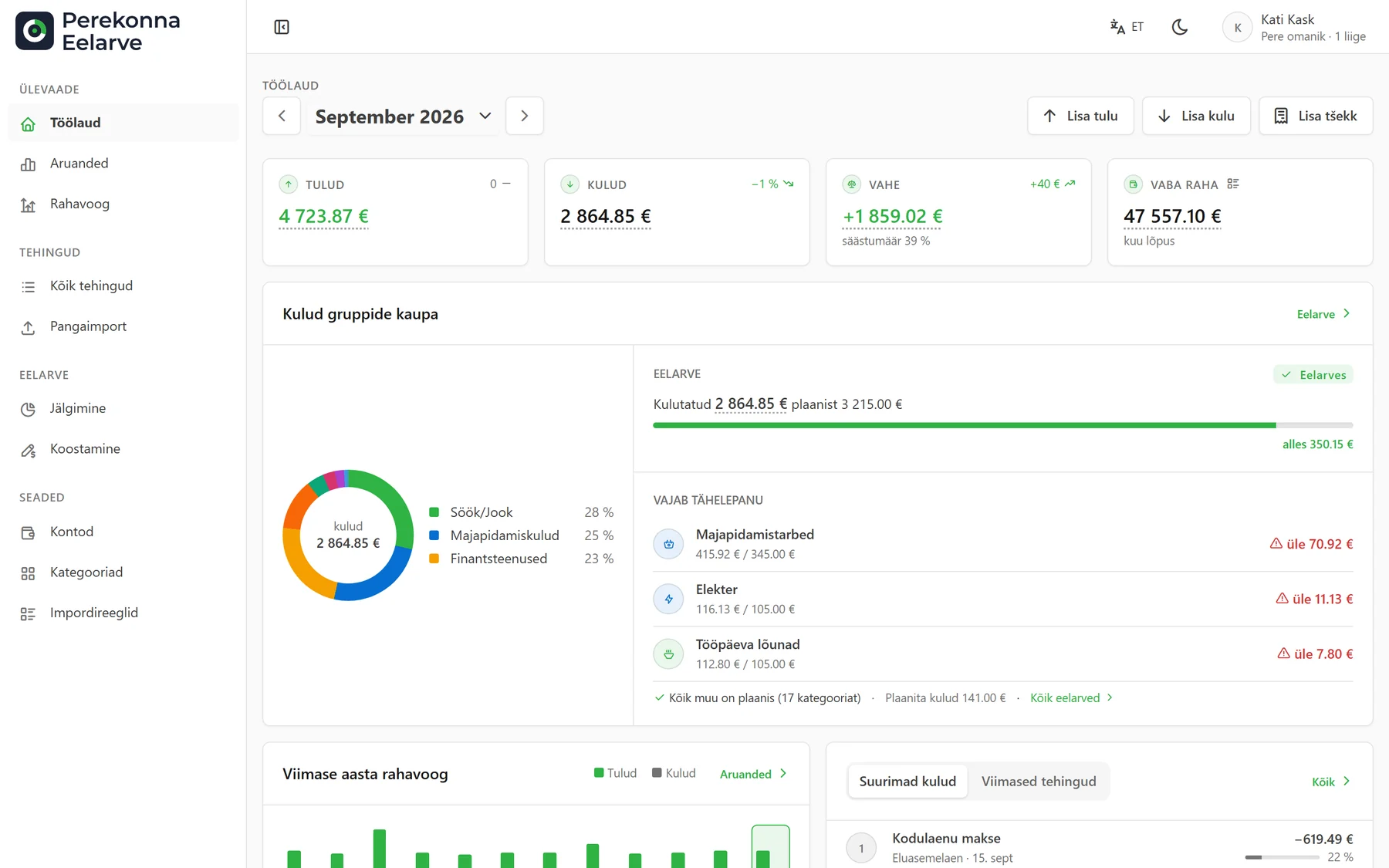Open the Kõik eelarved link

point(1072,698)
